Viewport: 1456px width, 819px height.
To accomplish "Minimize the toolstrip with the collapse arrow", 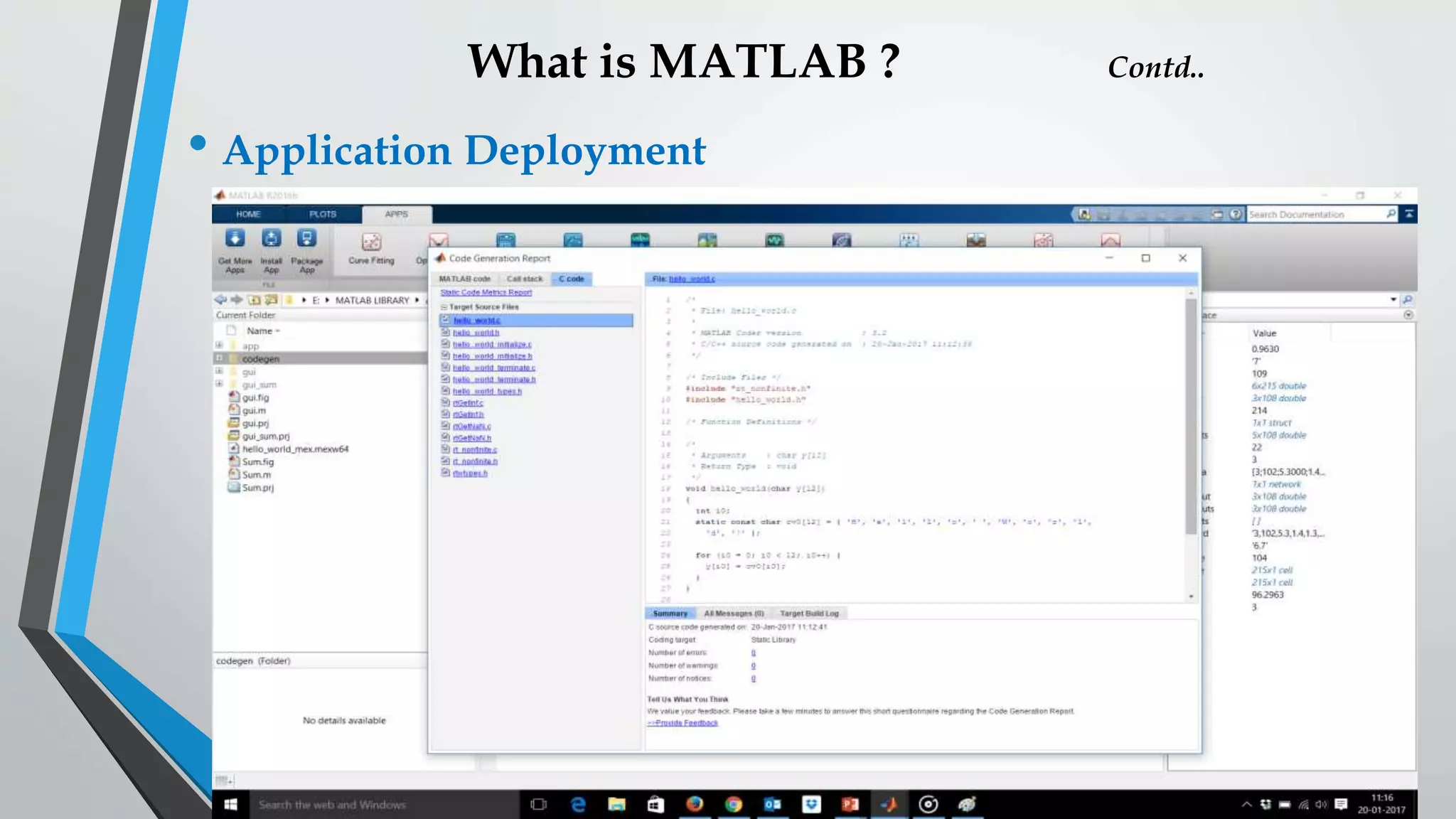I will tap(1408, 213).
